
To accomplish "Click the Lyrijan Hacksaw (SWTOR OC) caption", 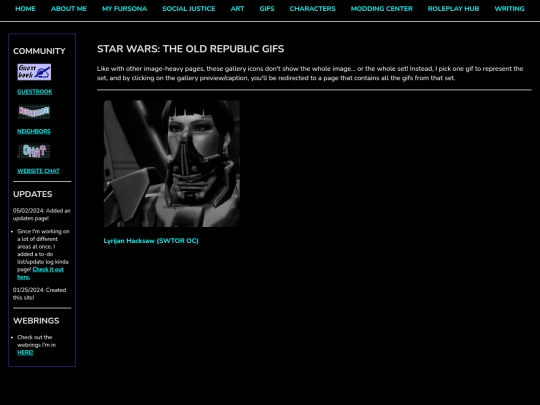I will point(151,241).
